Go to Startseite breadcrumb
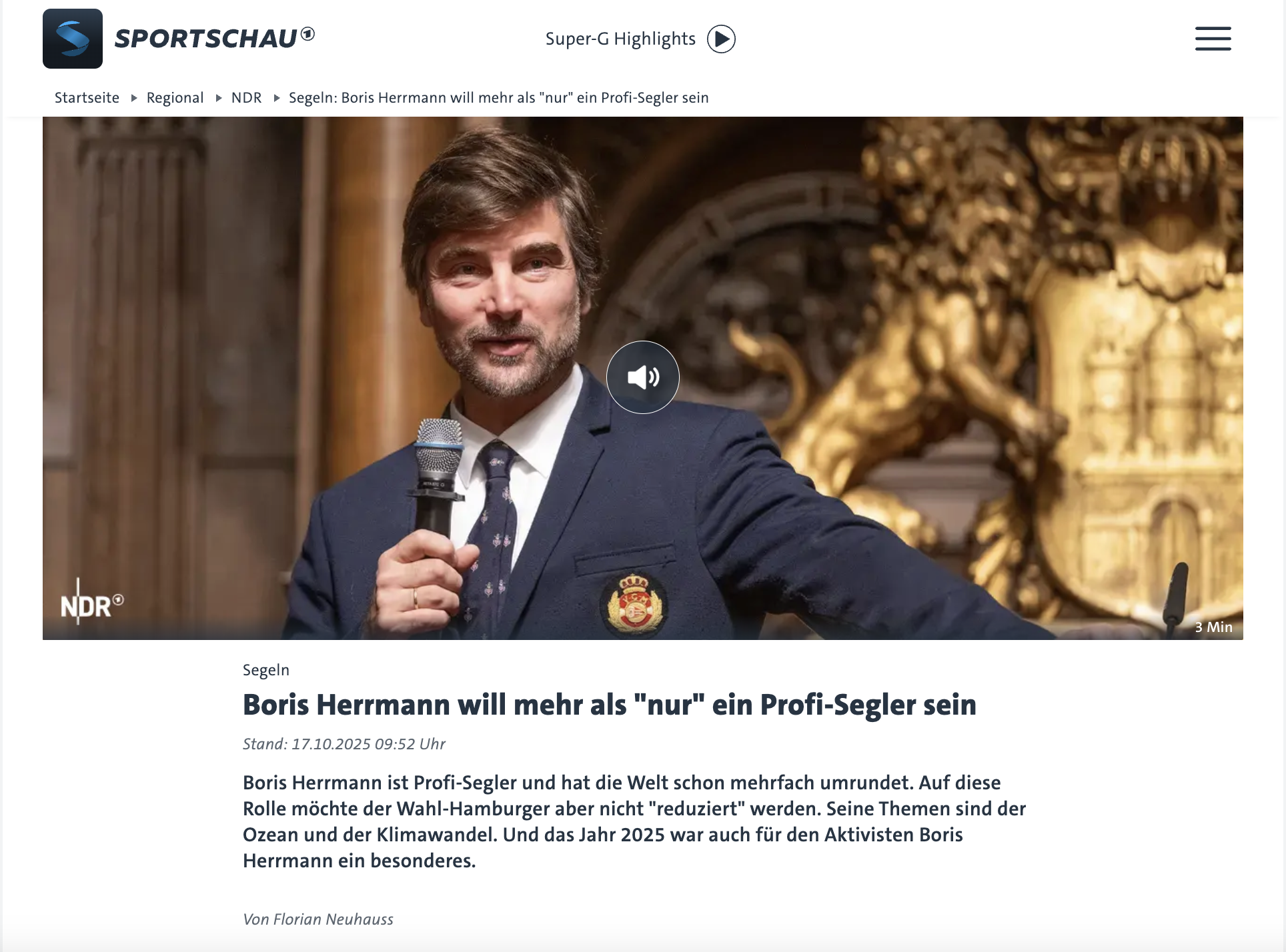This screenshot has width=1286, height=952. pos(87,97)
